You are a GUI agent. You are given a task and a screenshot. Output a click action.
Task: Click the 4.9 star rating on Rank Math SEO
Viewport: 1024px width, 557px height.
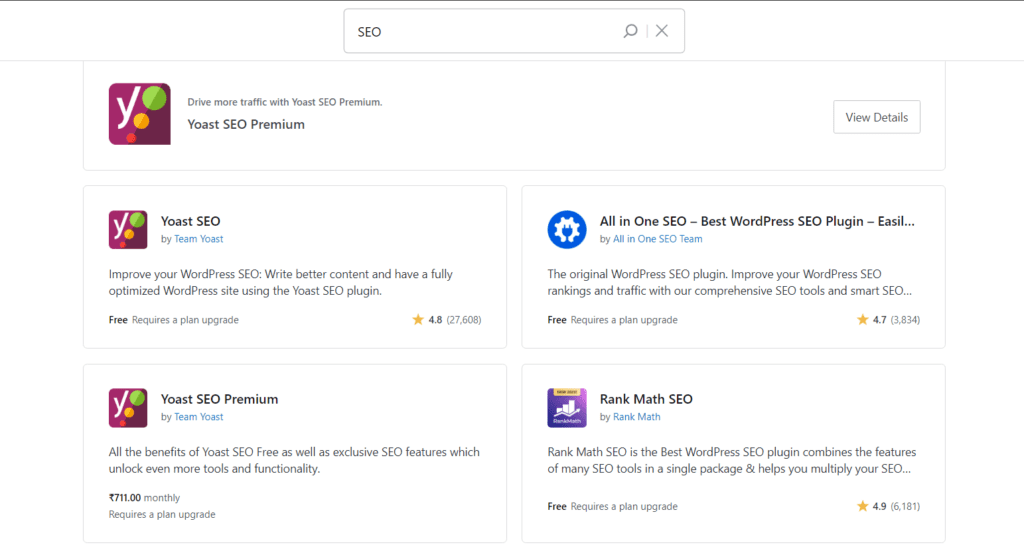[x=888, y=506]
